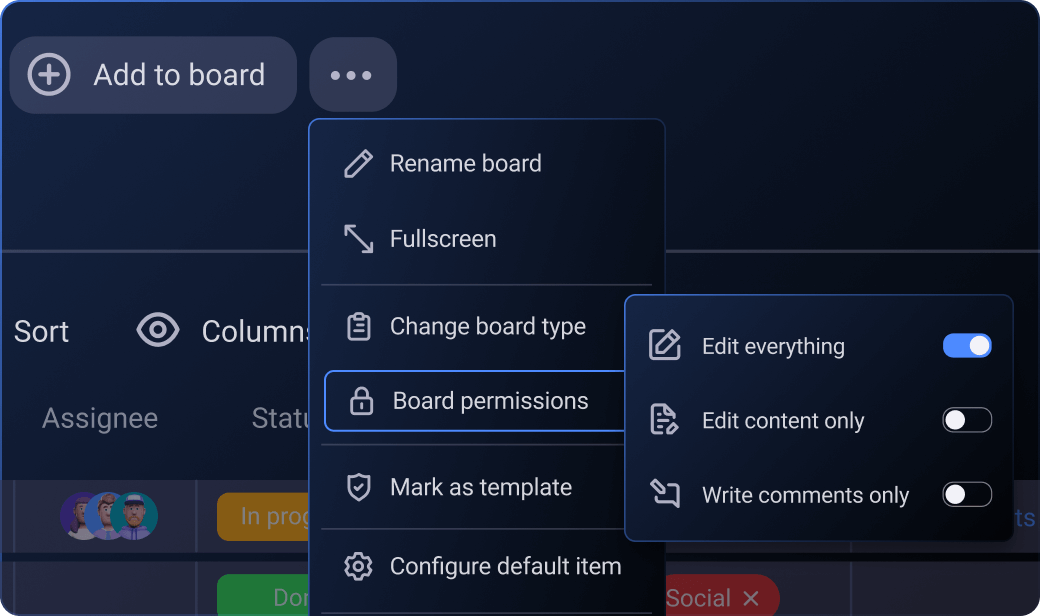Click the Sort button
This screenshot has height=616, width=1040.
[x=41, y=331]
